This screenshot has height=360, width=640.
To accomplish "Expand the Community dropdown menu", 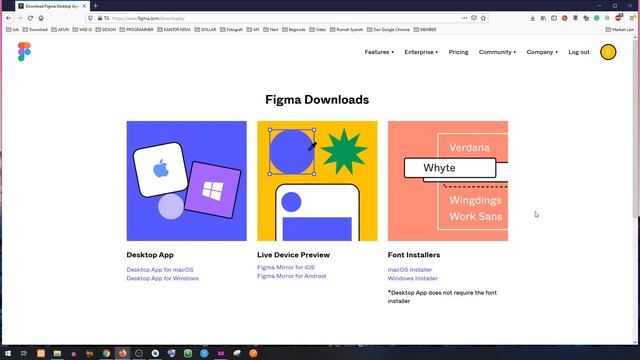I will tap(497, 52).
